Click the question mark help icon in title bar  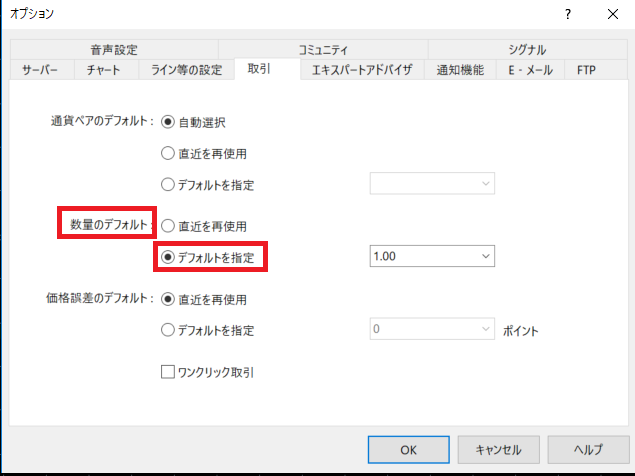(x=568, y=14)
